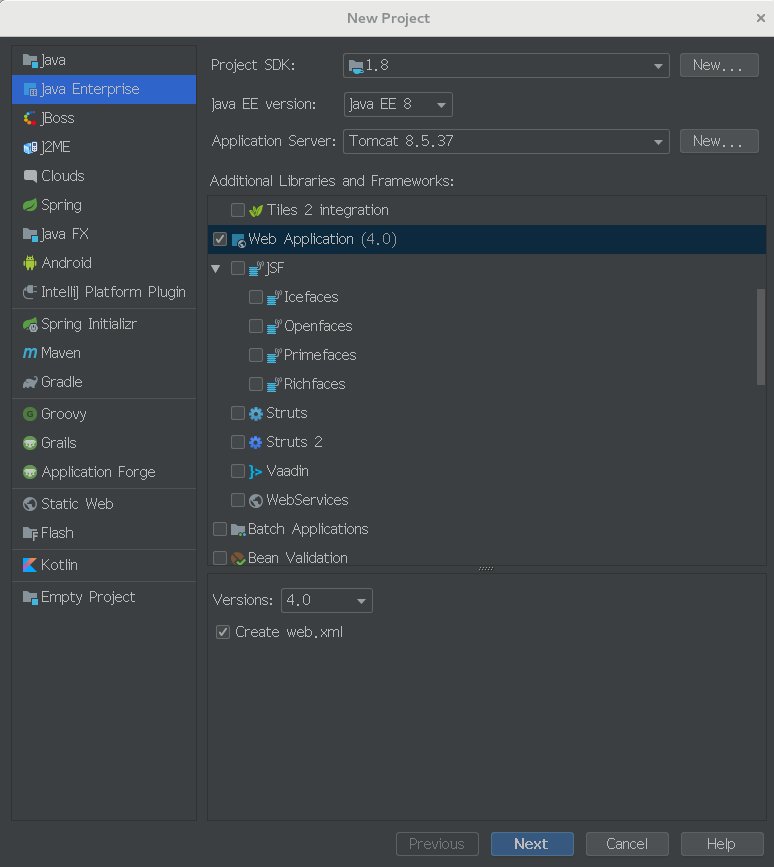
Task: Close the New Project dialog
Action: pyautogui.click(x=761, y=18)
